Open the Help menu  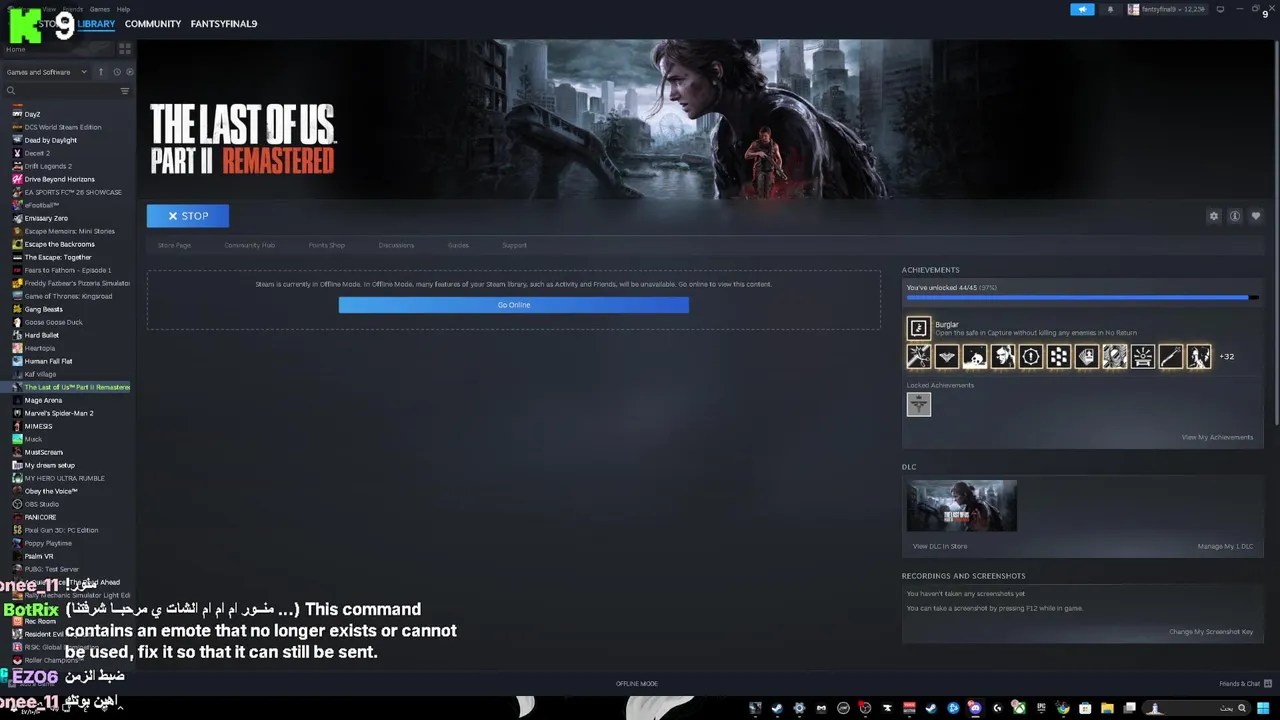(x=123, y=9)
